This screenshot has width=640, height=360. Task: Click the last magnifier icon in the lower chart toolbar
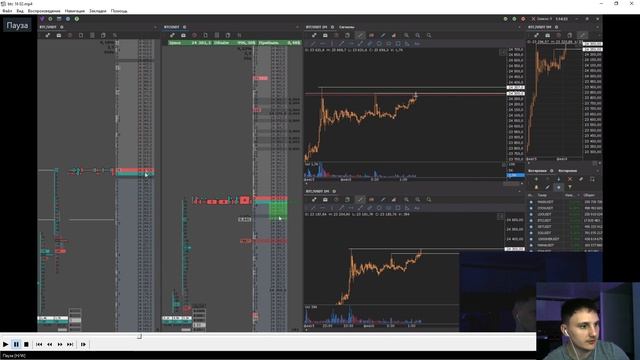[429, 200]
